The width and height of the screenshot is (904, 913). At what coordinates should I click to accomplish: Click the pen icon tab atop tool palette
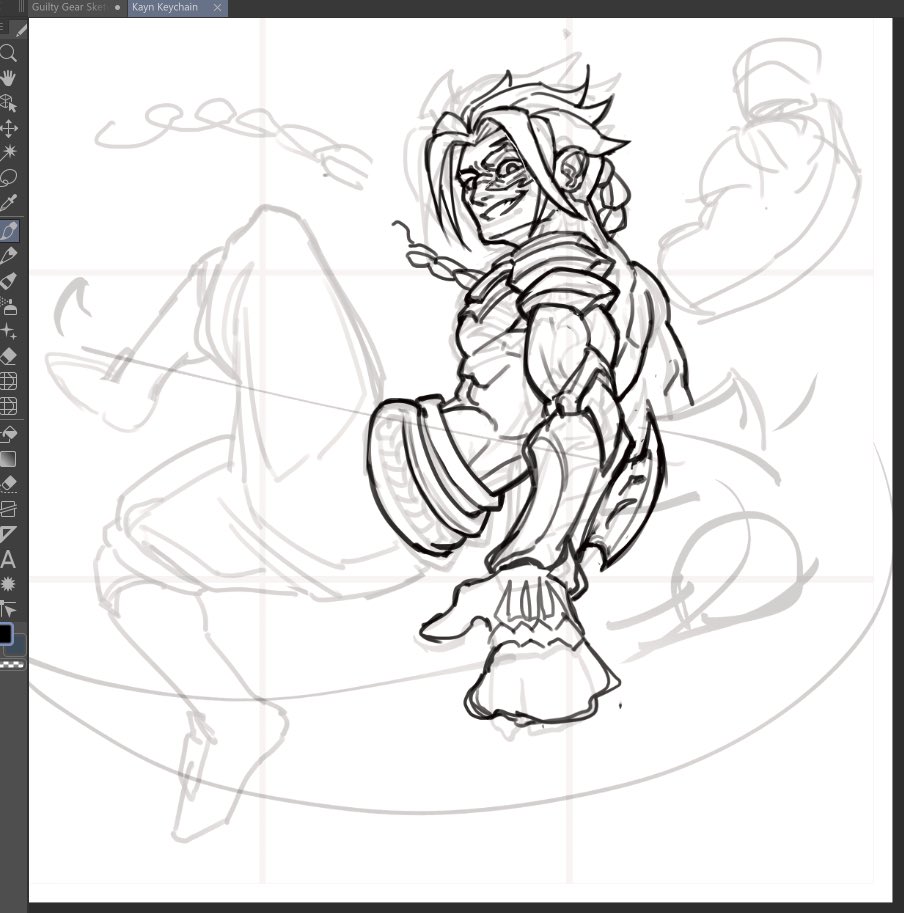click(20, 29)
